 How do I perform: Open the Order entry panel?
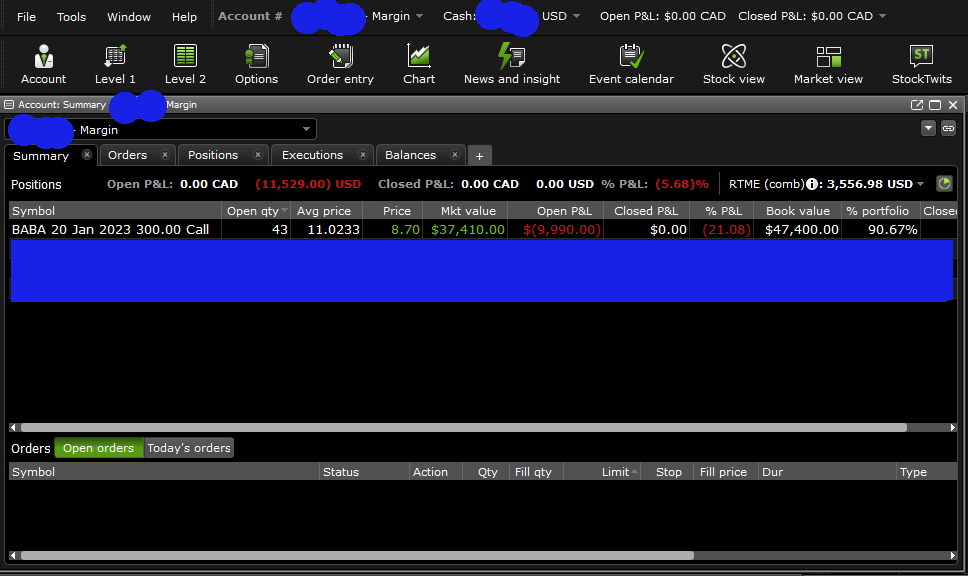point(340,63)
